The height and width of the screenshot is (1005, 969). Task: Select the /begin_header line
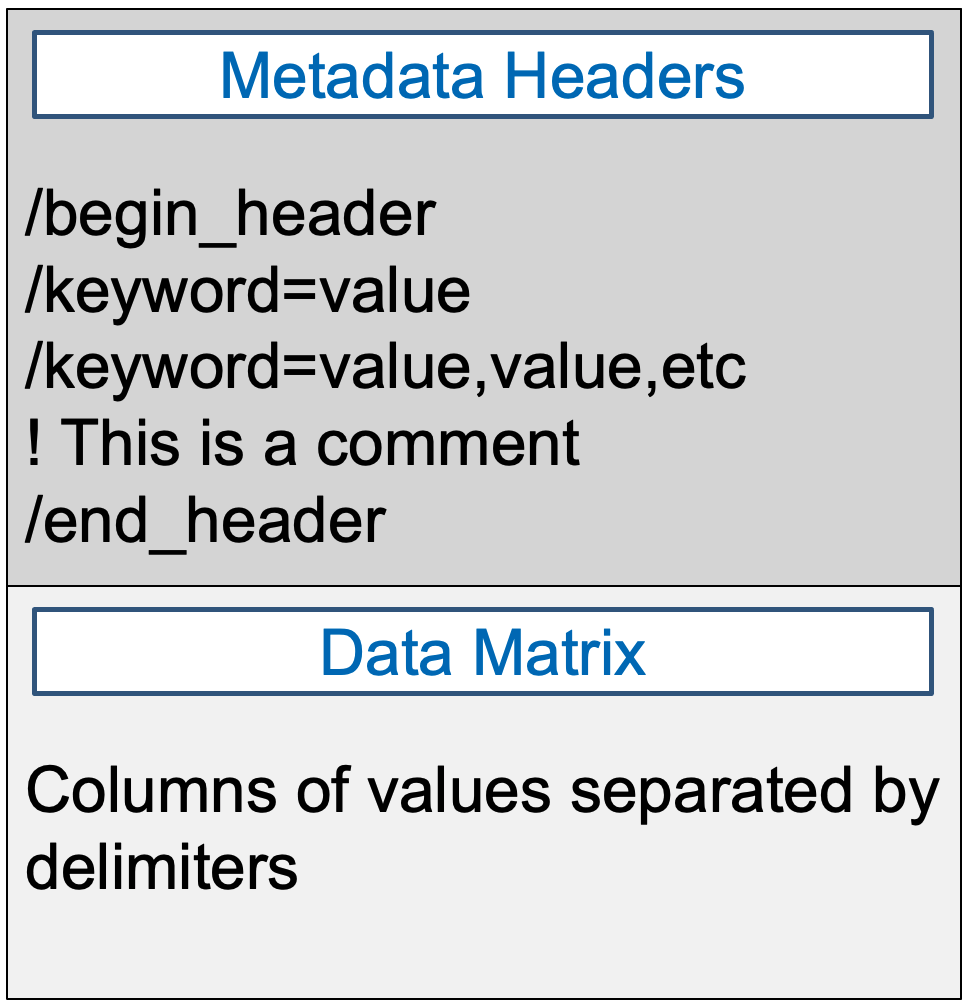(x=230, y=214)
